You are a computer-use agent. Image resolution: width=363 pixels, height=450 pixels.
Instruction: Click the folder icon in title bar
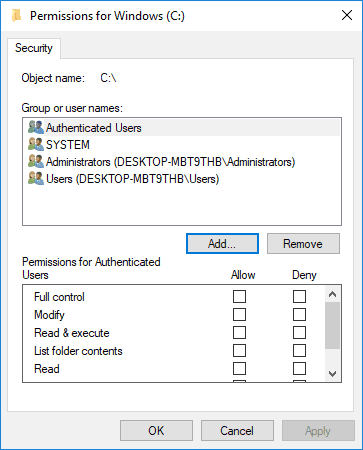click(16, 15)
